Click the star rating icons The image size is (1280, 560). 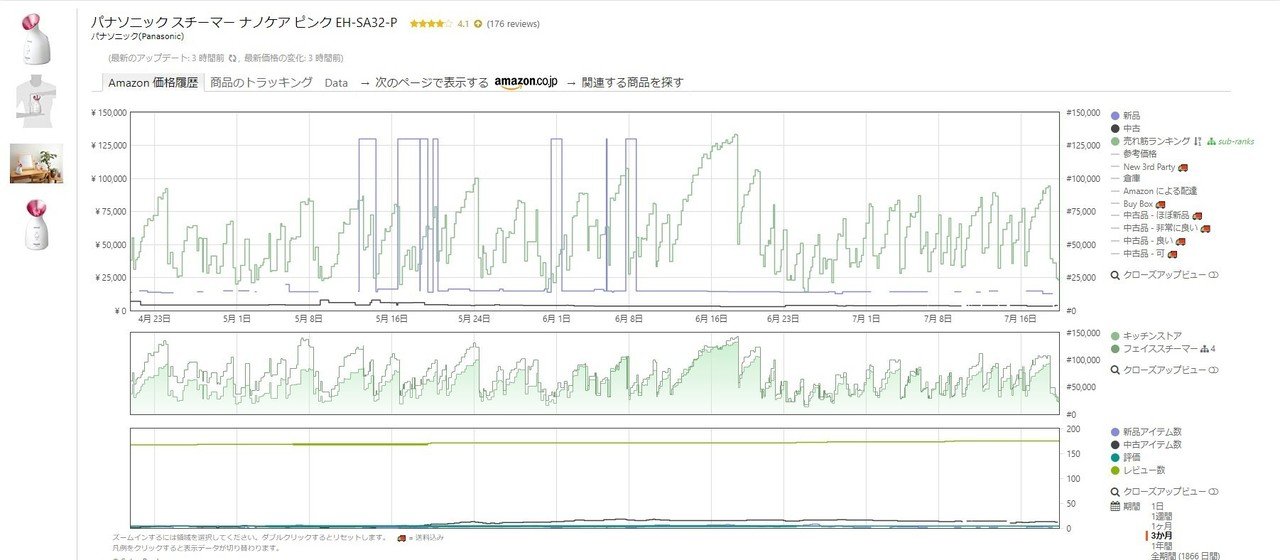point(430,23)
